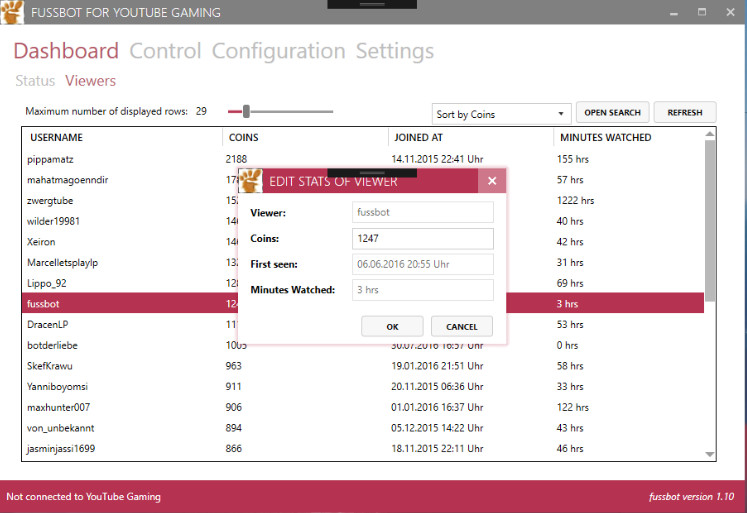The height and width of the screenshot is (513, 747).
Task: Open the Dashboard main tab
Action: [x=66, y=51]
